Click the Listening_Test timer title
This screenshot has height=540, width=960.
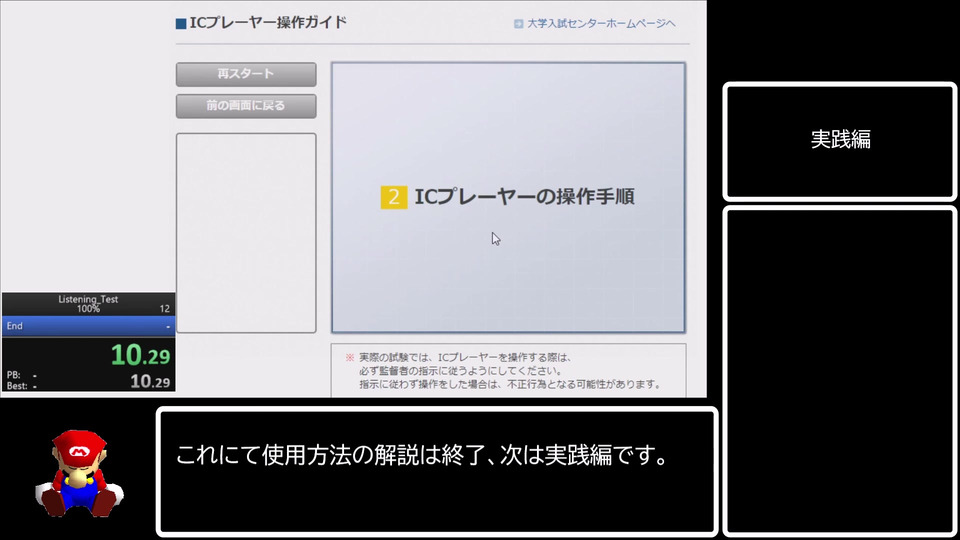(x=88, y=299)
